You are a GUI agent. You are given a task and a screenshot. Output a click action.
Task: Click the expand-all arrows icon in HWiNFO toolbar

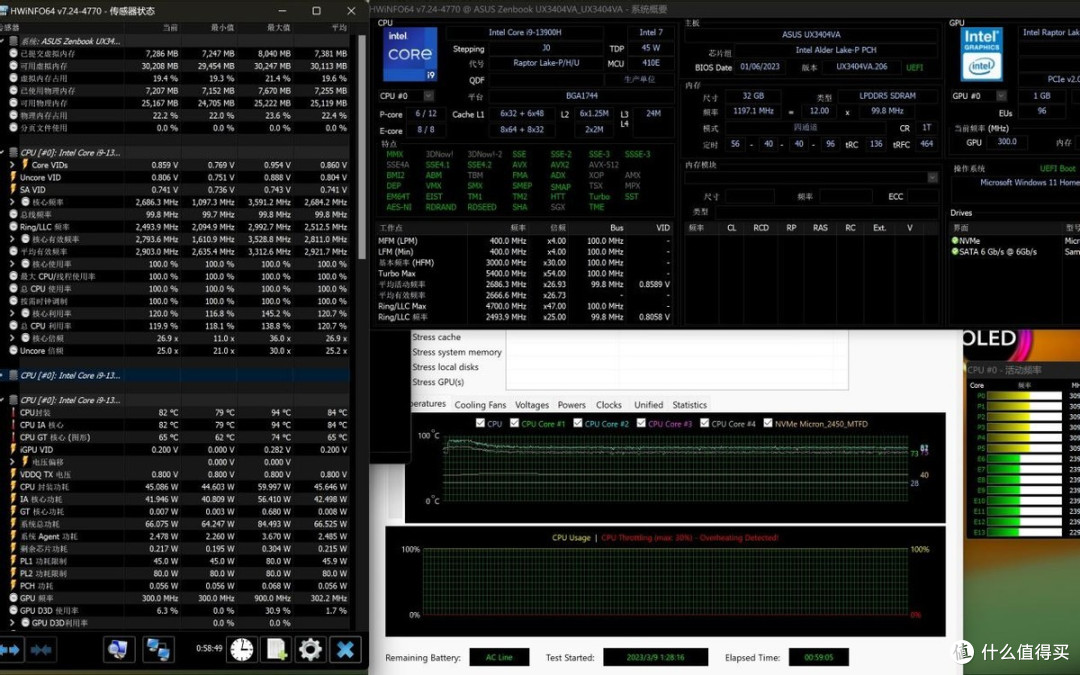(10, 650)
